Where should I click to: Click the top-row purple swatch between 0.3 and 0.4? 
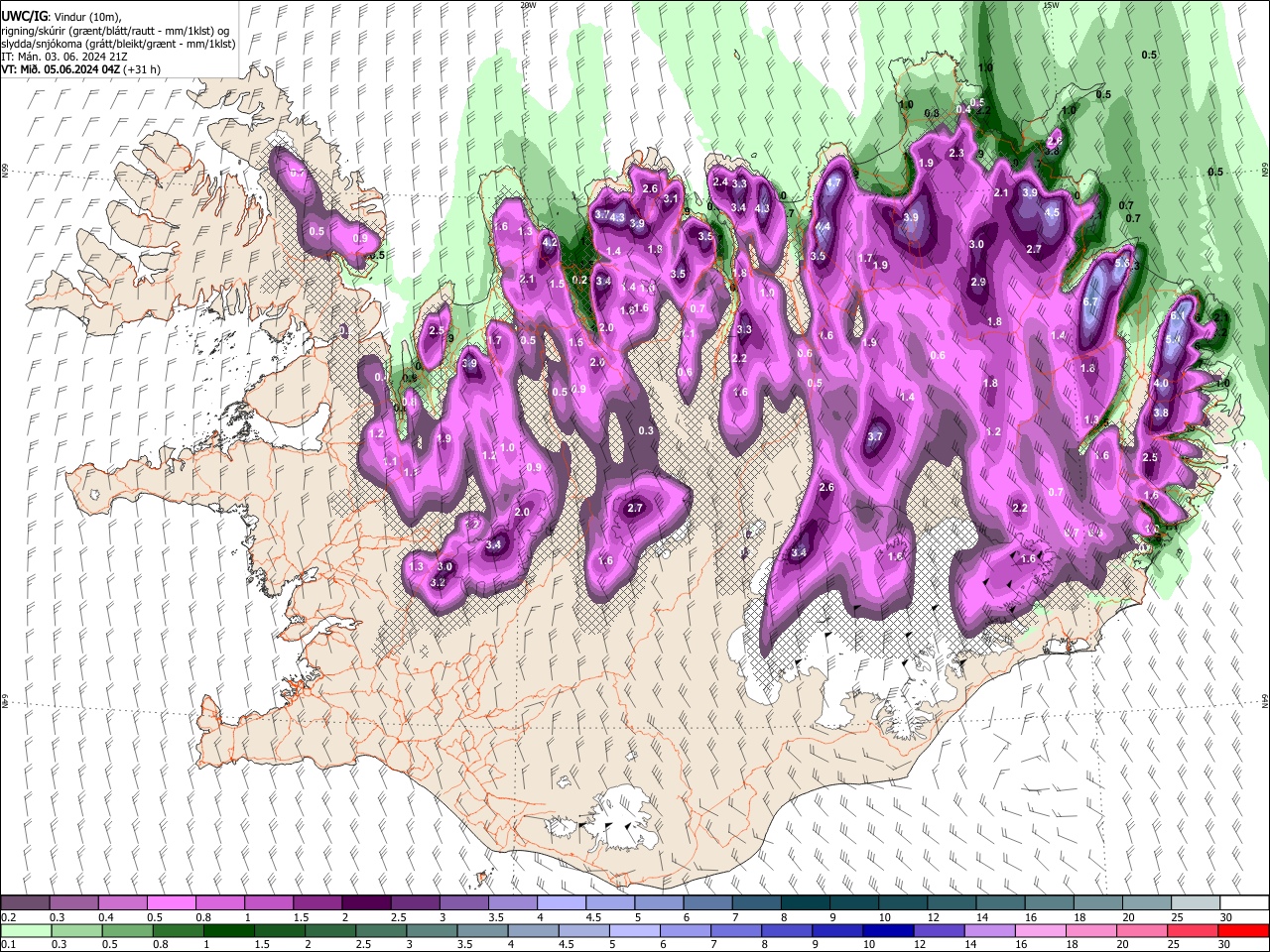(74, 903)
